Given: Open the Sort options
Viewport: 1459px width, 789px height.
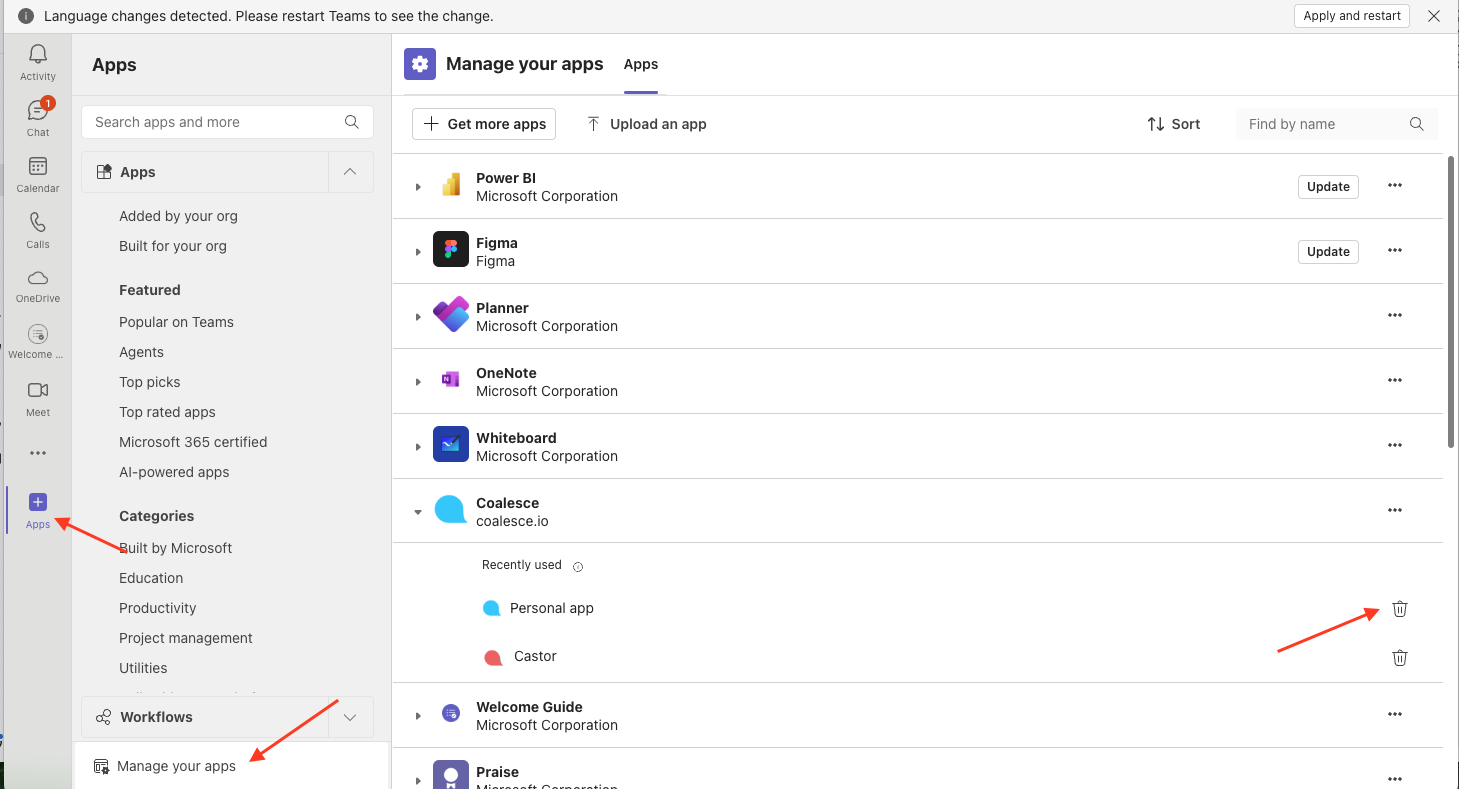Looking at the screenshot, I should [x=1173, y=124].
